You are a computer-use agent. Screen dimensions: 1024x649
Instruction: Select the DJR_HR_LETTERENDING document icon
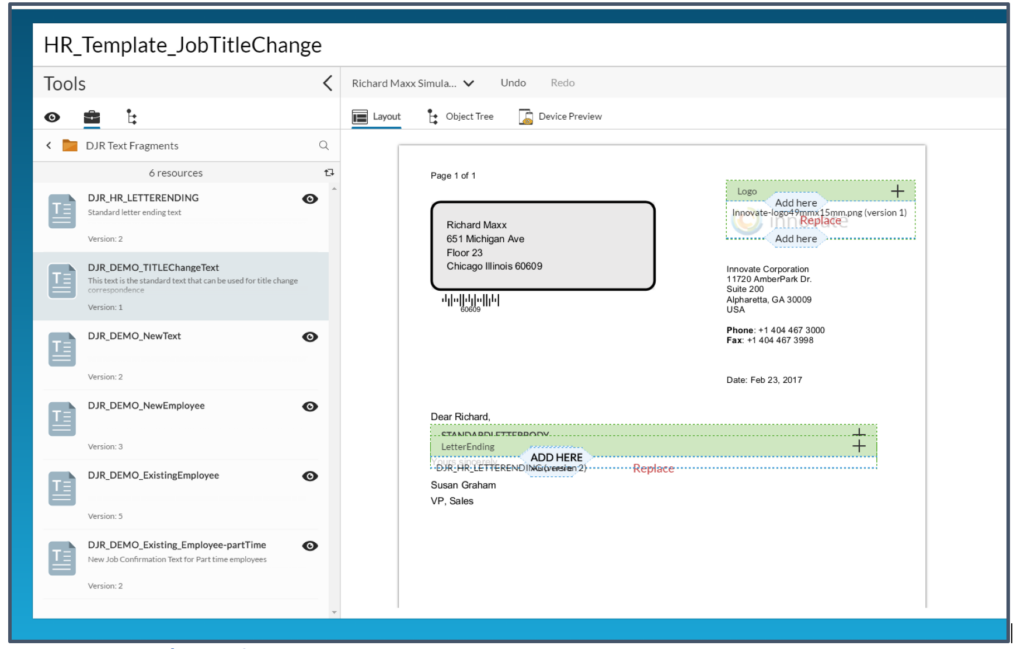[x=62, y=212]
